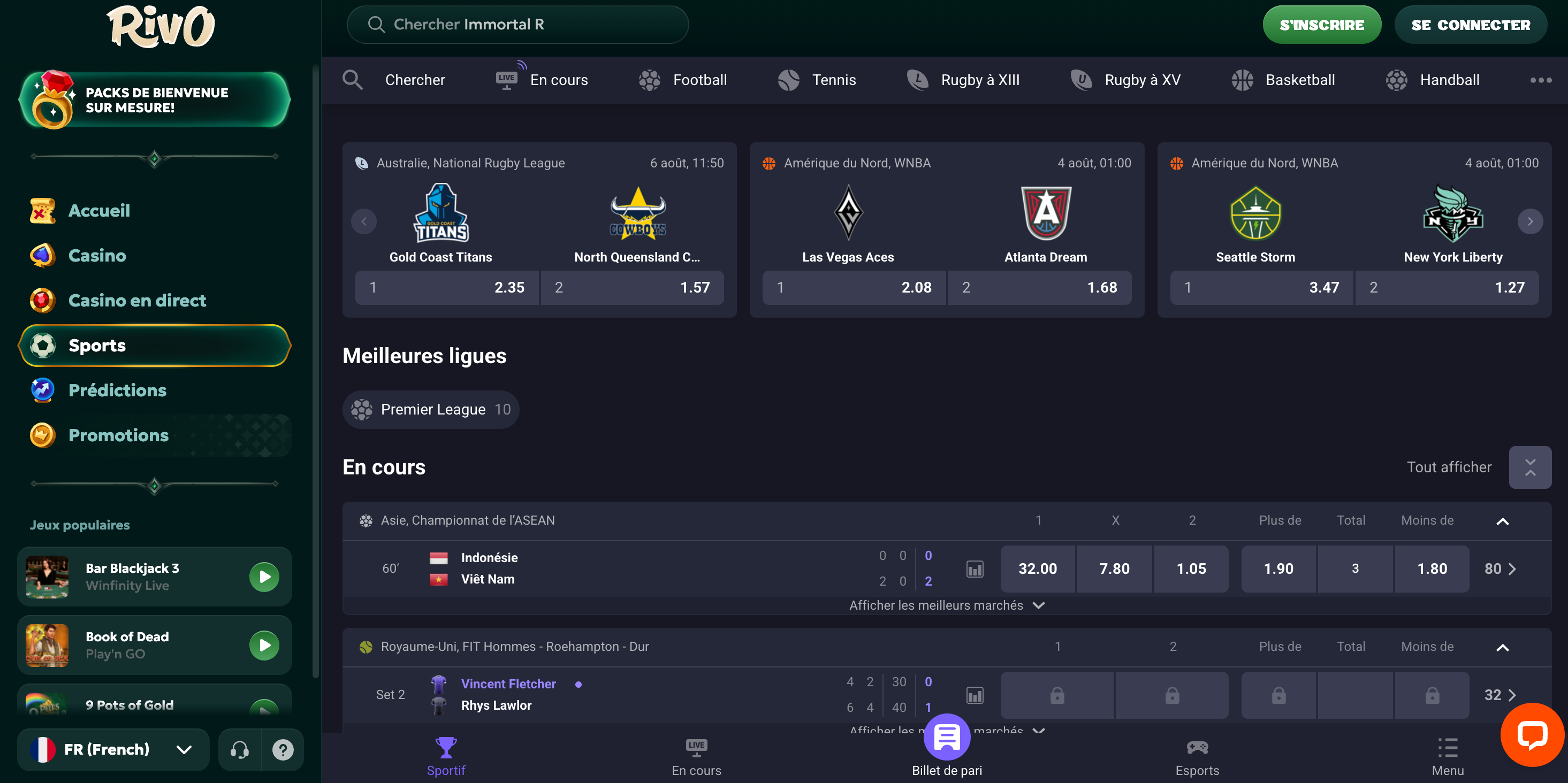Bet on New York Liberty at 1.27
Screen dimensions: 1568x783
[x=1447, y=288]
